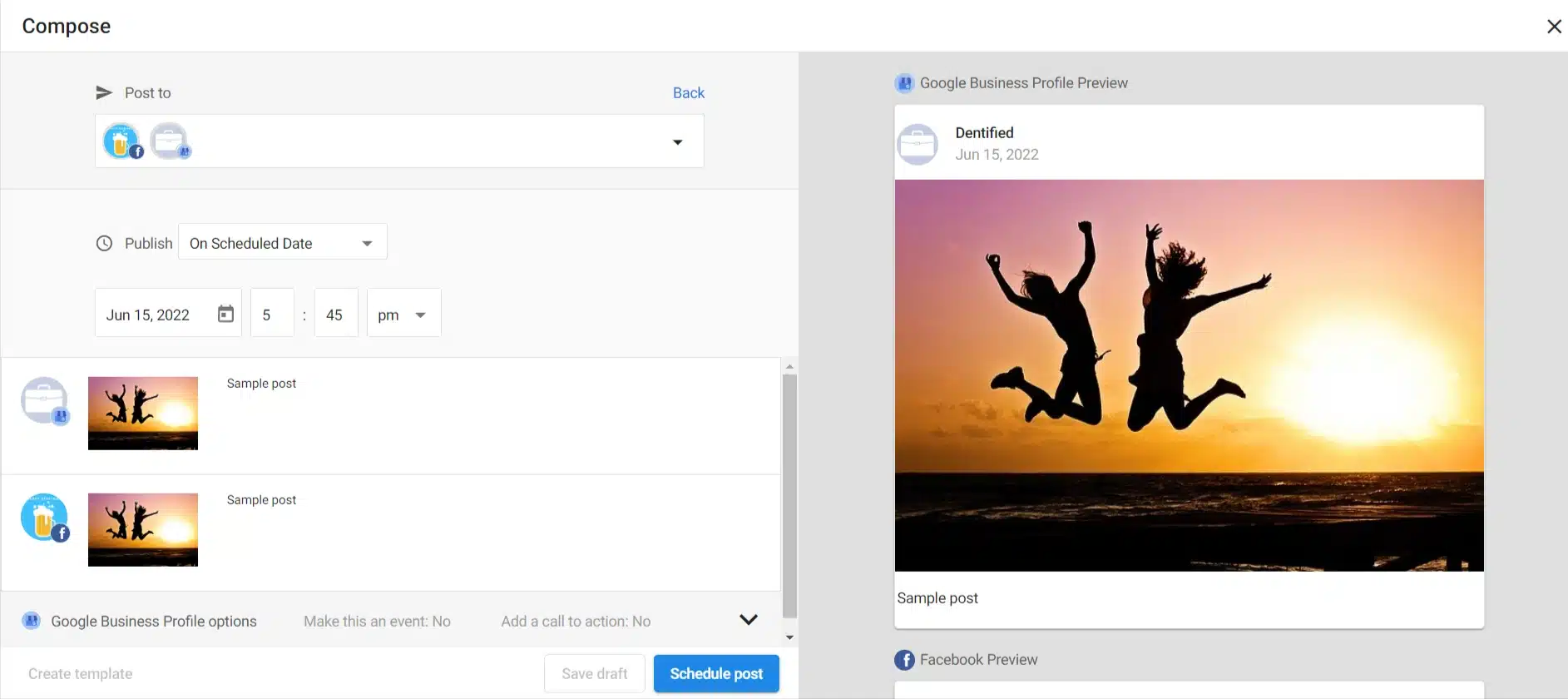
Task: Close the Compose dialog
Action: [x=1553, y=27]
